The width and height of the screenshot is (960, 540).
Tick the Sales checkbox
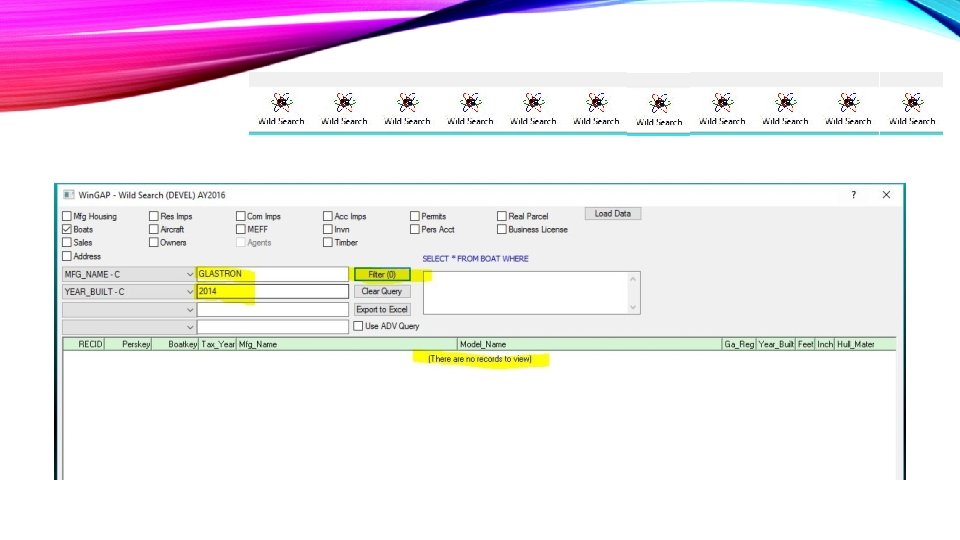click(x=67, y=242)
